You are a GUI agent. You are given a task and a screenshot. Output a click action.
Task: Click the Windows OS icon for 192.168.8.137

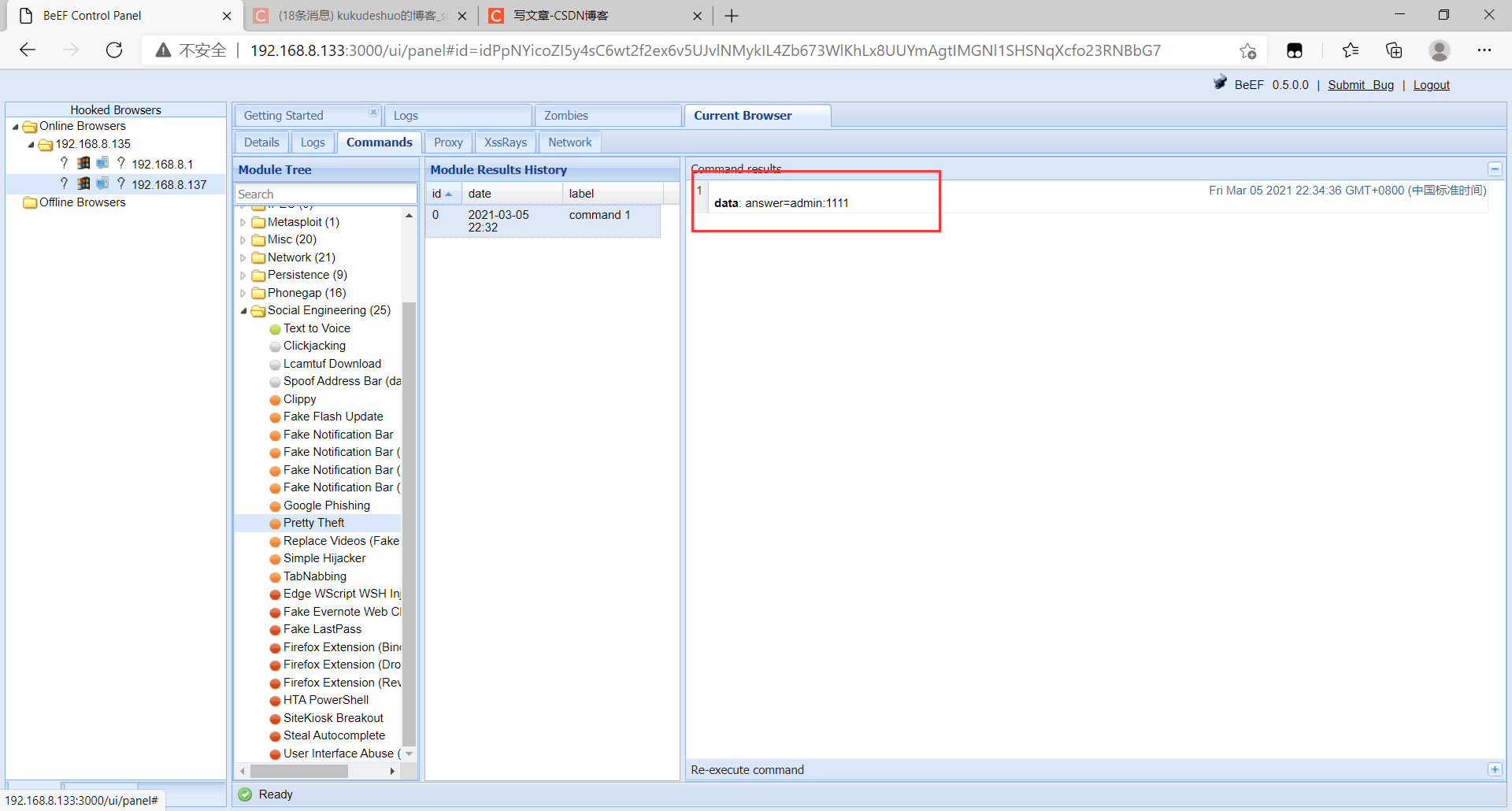pos(83,183)
